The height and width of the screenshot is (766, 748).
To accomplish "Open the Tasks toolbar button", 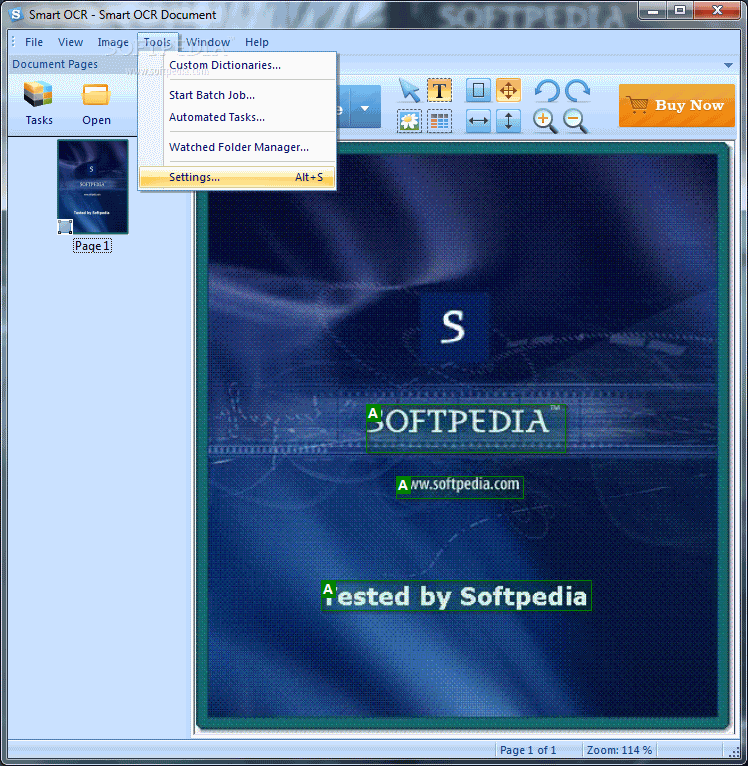I will coord(39,103).
